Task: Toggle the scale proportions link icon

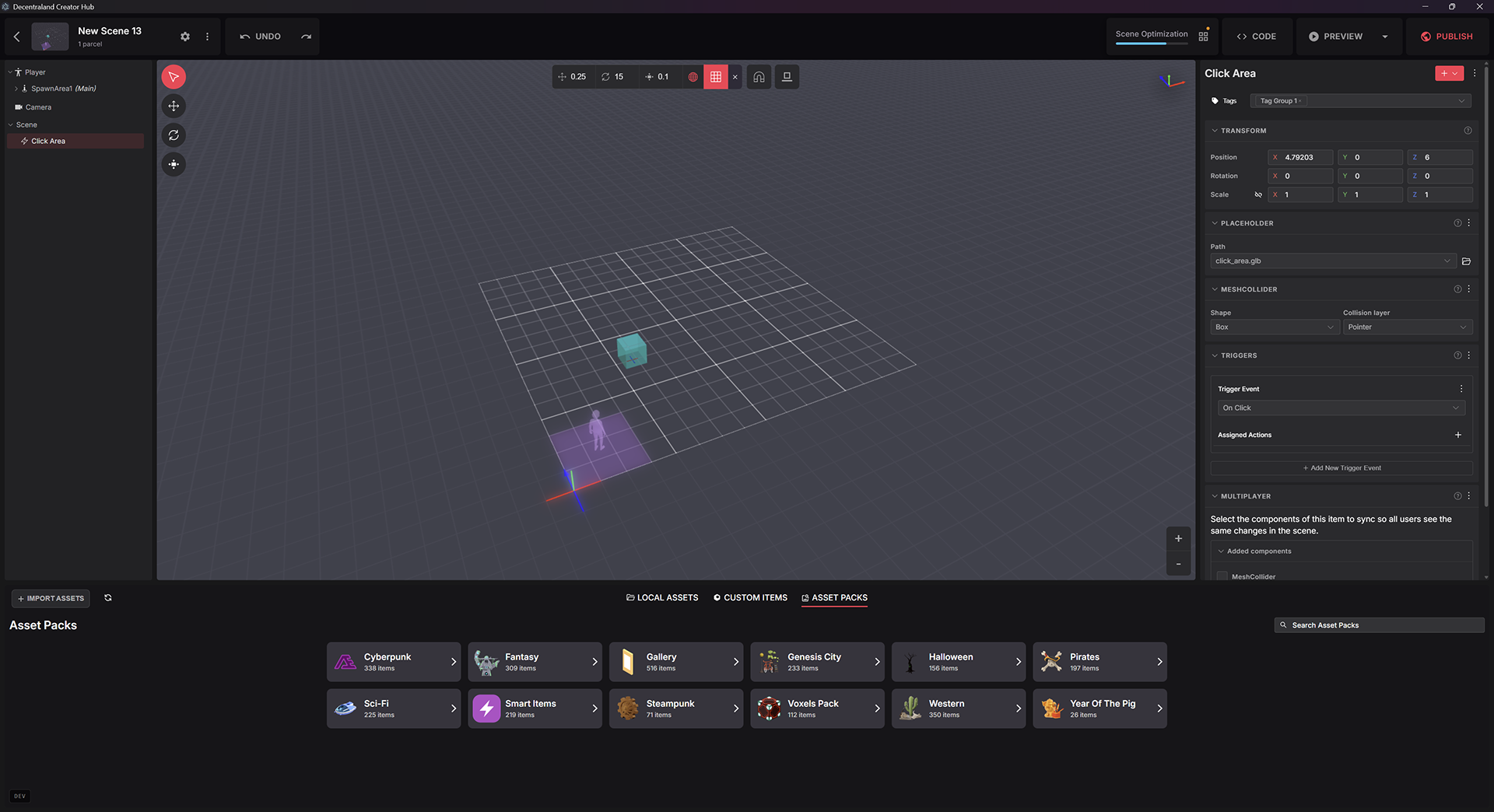Action: click(1258, 194)
